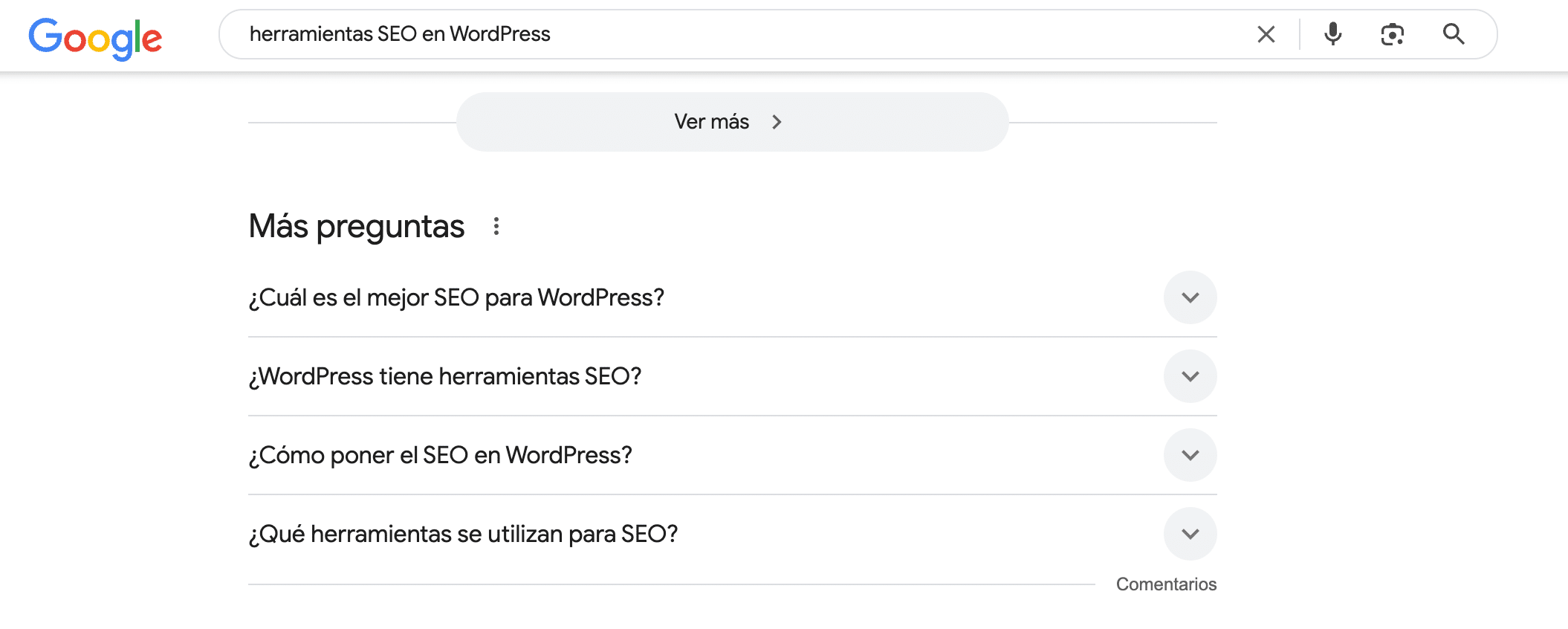Image resolution: width=1568 pixels, height=629 pixels.
Task: Select question text ¿WordPress tiene herramientas SEO?
Action: click(444, 376)
